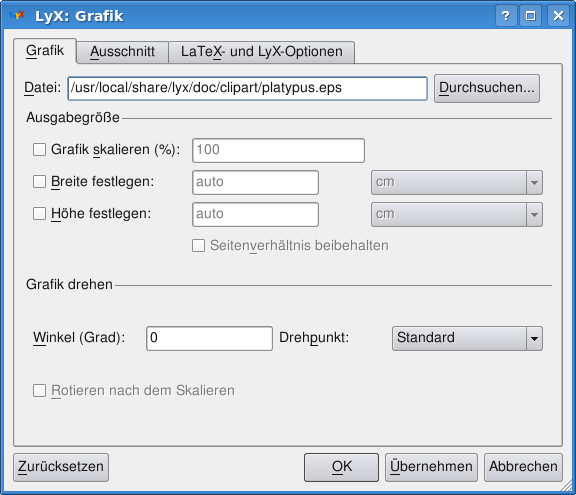
Task: Close the Grafik dialog with X icon
Action: click(x=558, y=16)
